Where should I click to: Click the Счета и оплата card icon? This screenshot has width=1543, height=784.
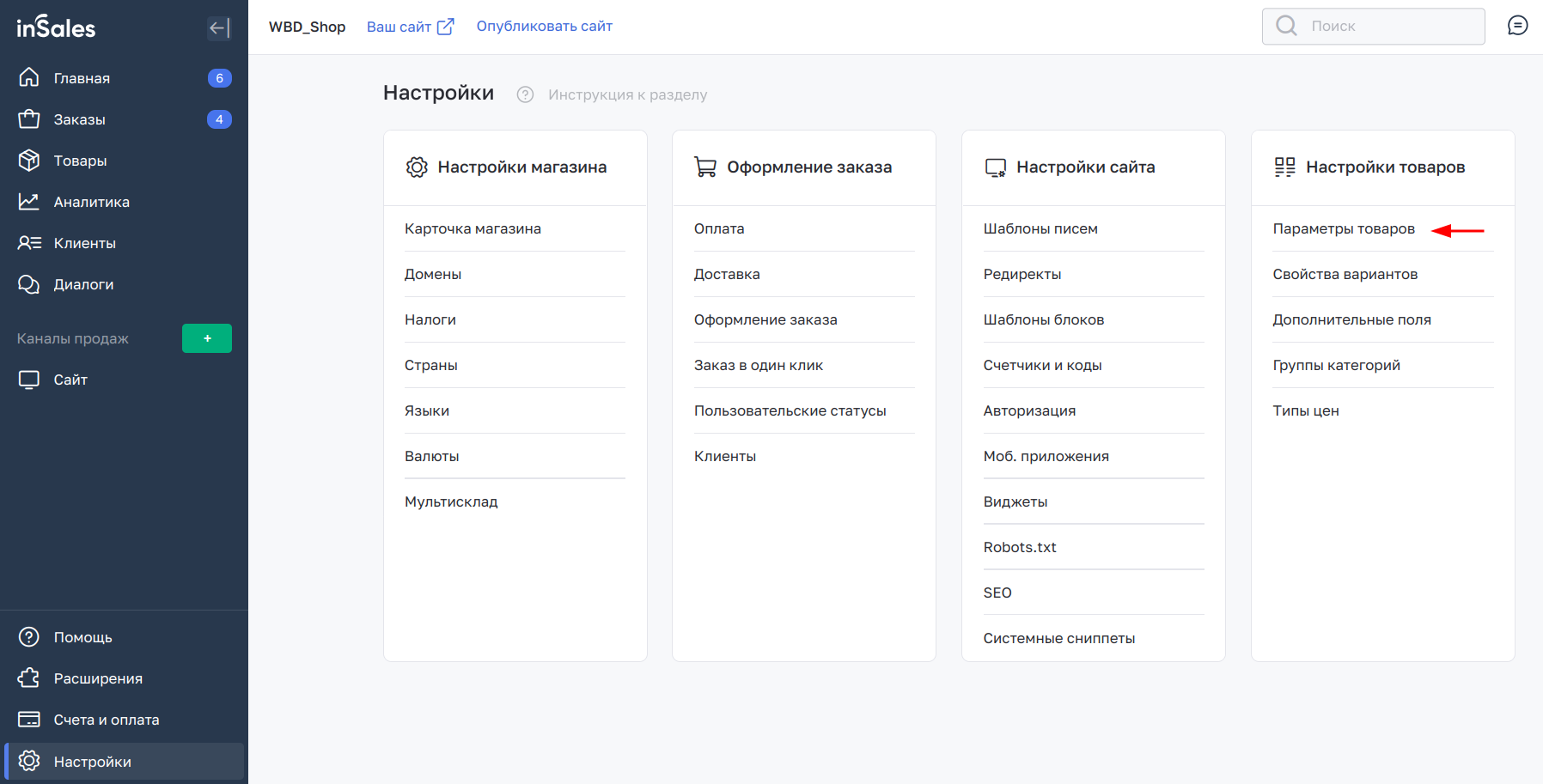(29, 720)
